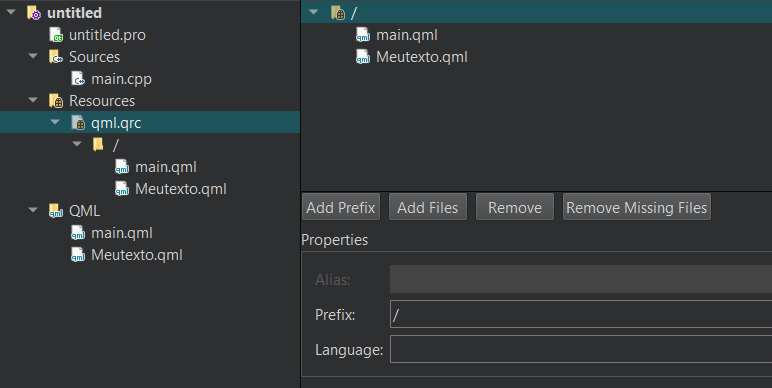
Task: Collapse the untitled project tree
Action: [x=11, y=12]
